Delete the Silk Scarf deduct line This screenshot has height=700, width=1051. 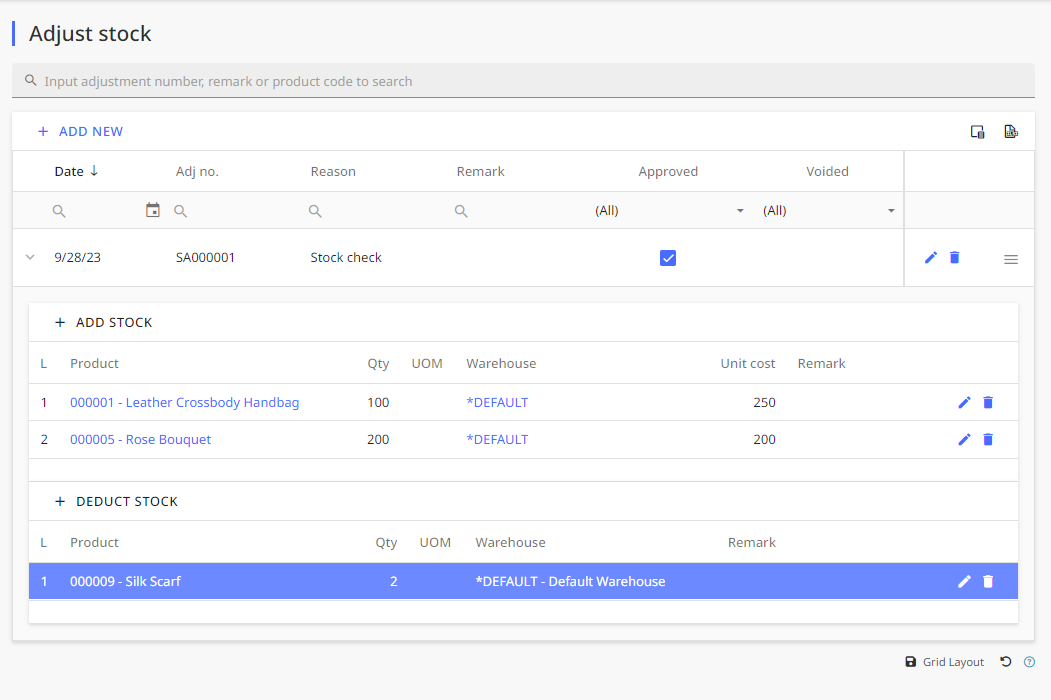[x=988, y=581]
